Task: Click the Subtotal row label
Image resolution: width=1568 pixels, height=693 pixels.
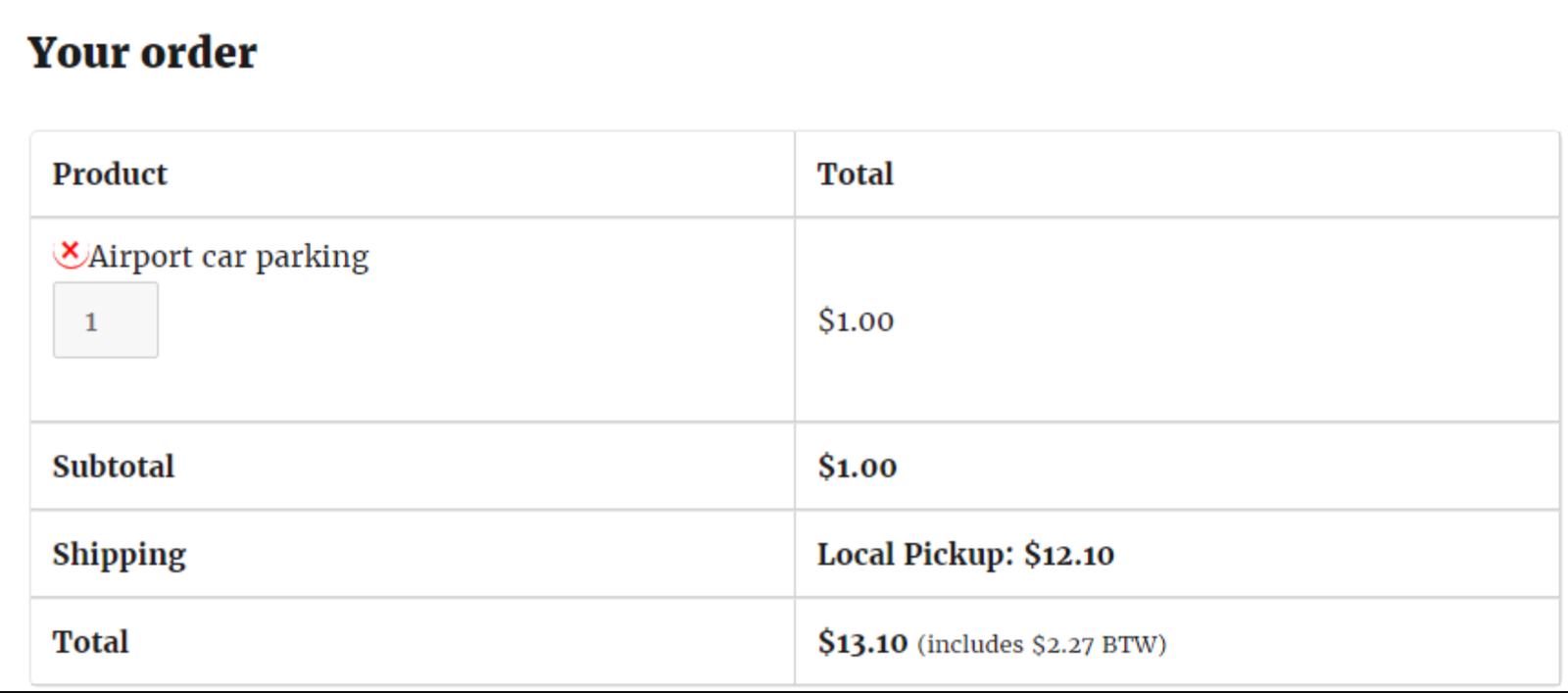Action: 114,467
